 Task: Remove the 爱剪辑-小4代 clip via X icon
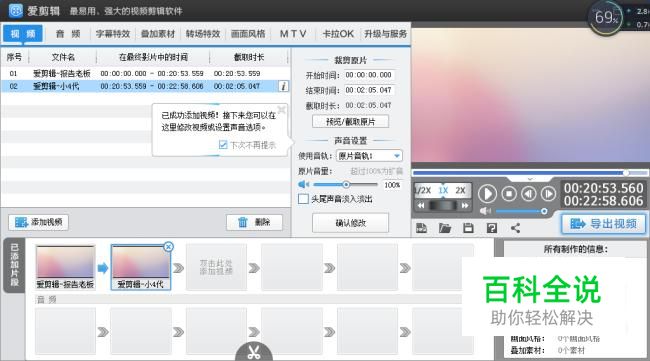click(168, 247)
